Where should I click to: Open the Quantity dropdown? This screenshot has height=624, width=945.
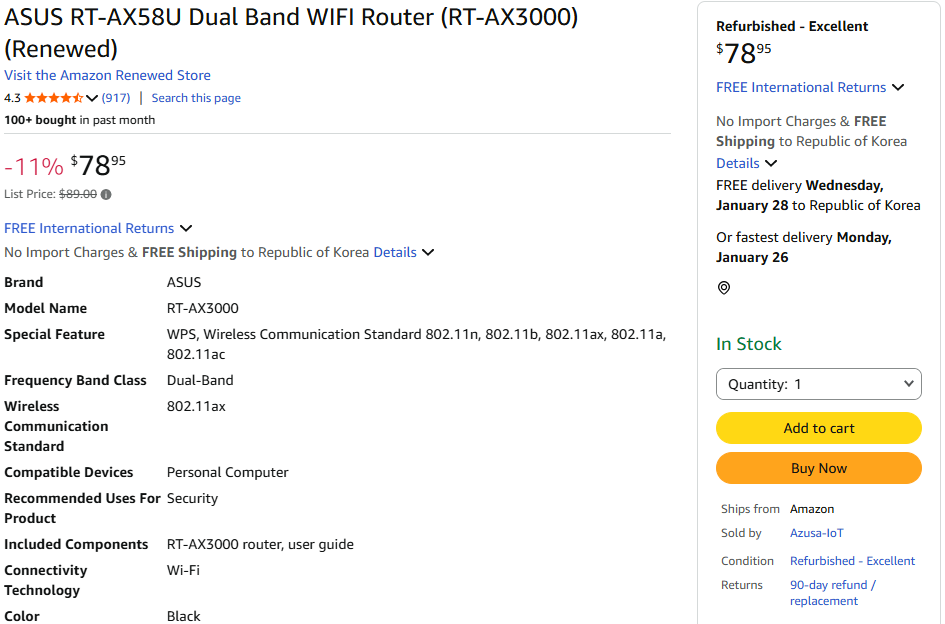tap(819, 384)
